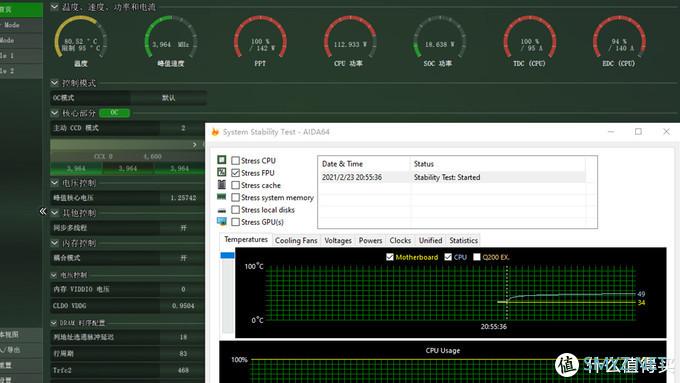680x383 pixels.
Task: Click the green CCX 0 core slider bar
Action: pos(128,144)
